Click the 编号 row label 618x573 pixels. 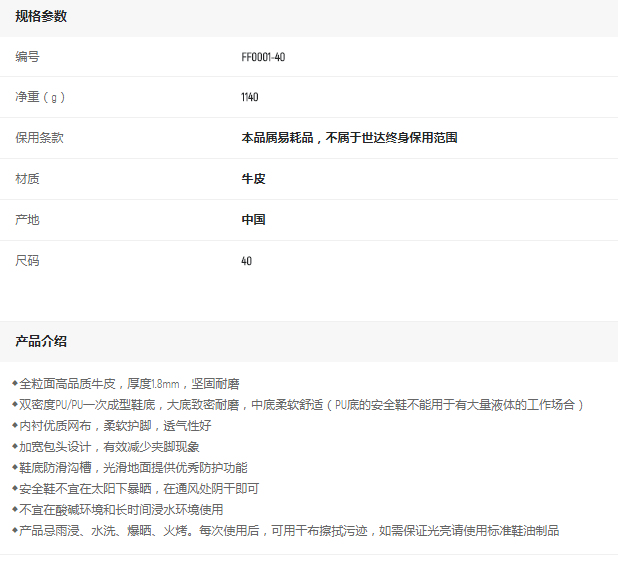click(27, 57)
